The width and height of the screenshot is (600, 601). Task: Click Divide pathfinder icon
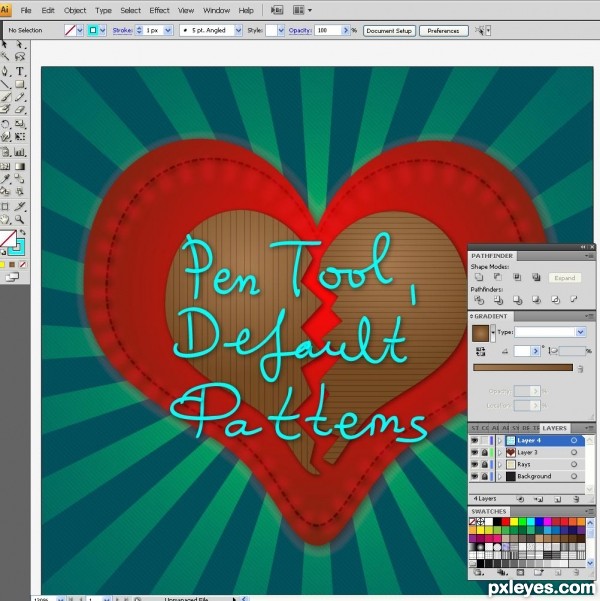pyautogui.click(x=479, y=300)
